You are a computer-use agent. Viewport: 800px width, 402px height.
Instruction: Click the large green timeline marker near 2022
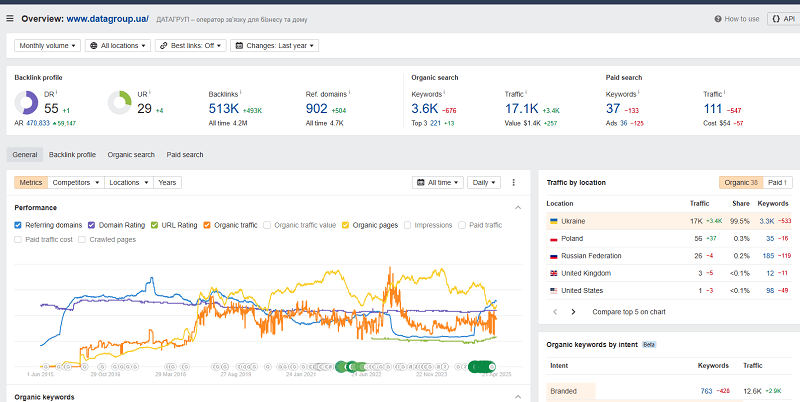tap(341, 366)
